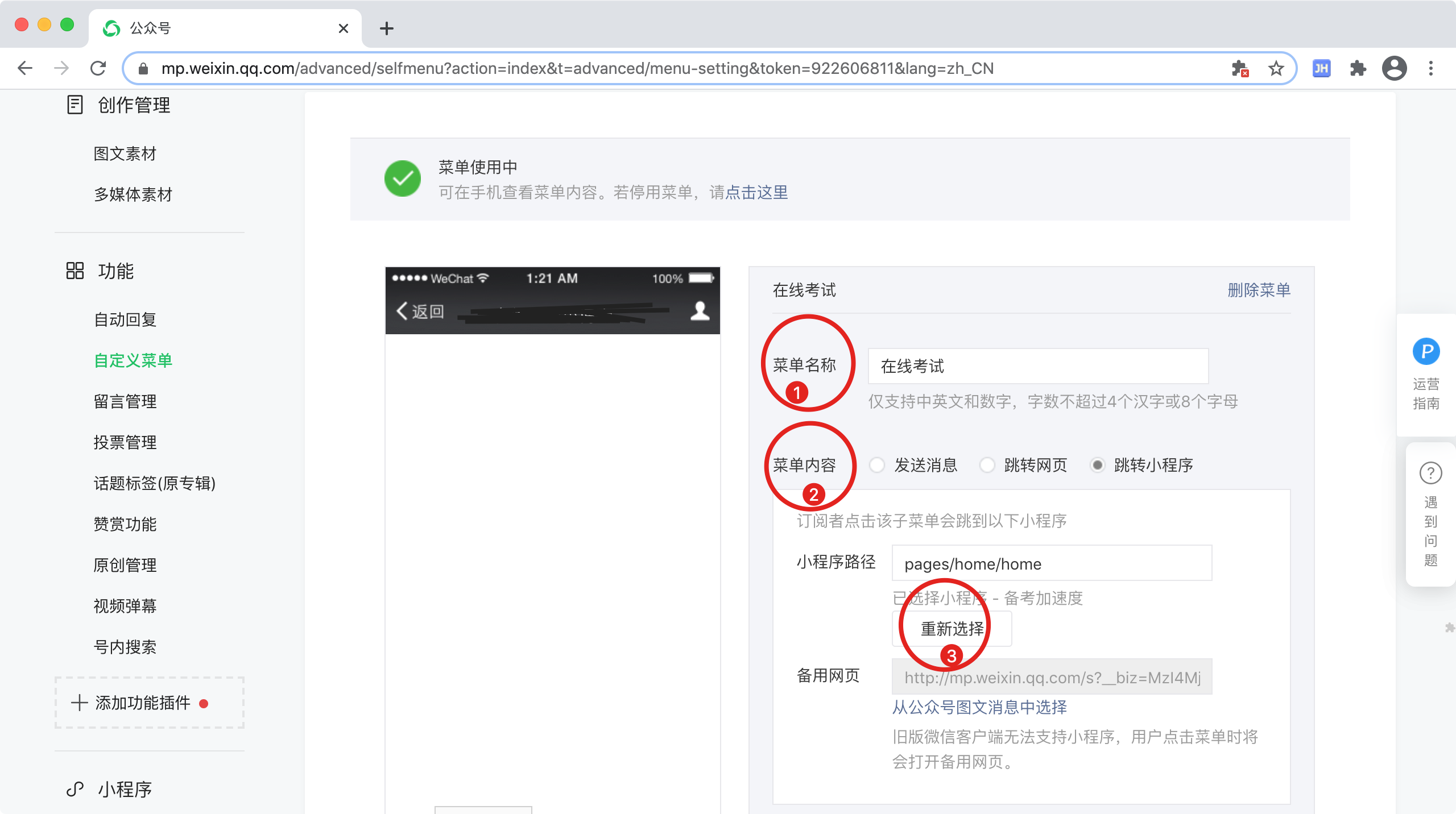Click the browser reload icon
Viewport: 1456px width, 814px height.
[x=98, y=68]
